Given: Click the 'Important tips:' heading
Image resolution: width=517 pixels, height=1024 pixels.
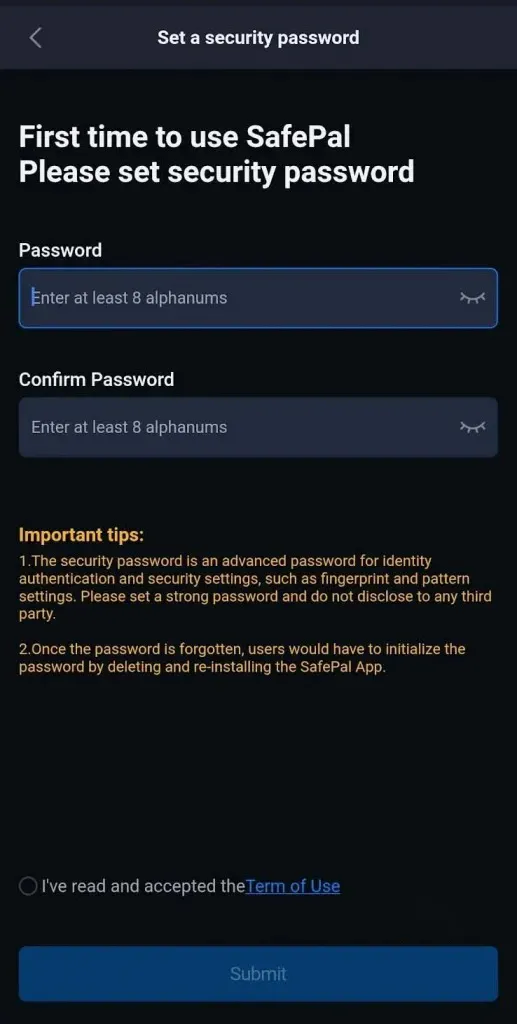Looking at the screenshot, I should [81, 535].
